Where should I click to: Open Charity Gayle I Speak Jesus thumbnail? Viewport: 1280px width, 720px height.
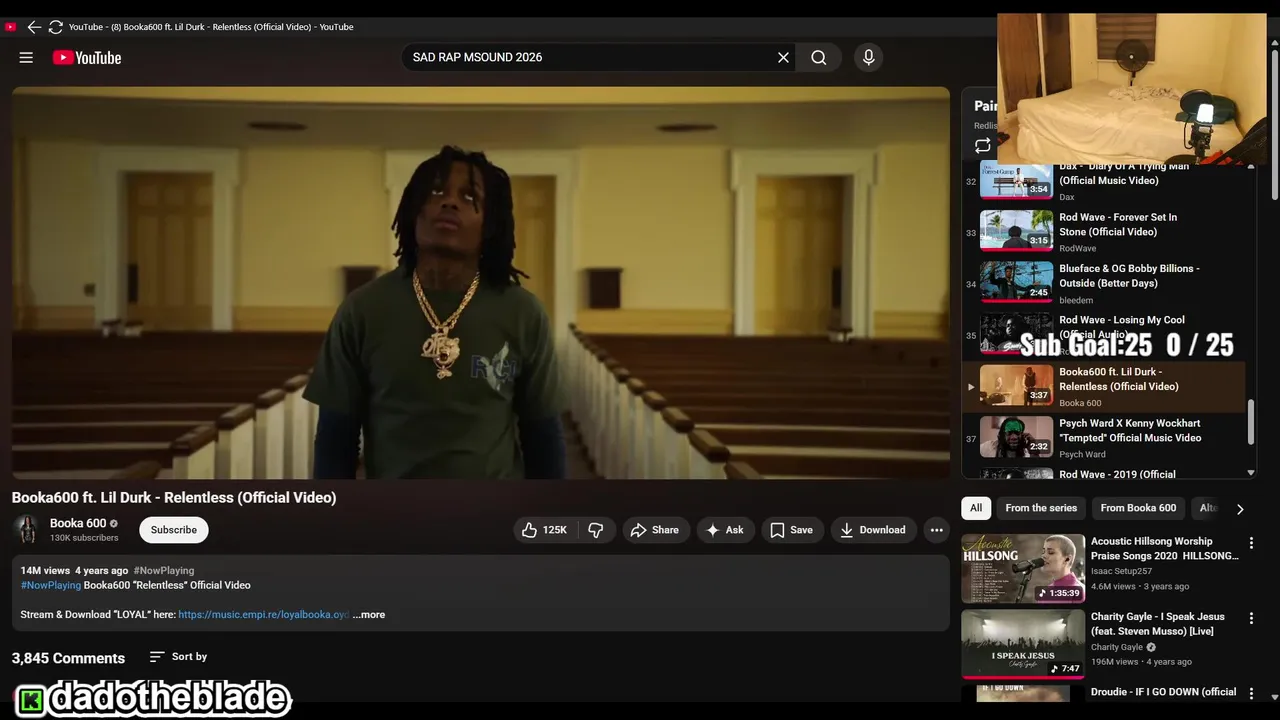pos(1023,644)
